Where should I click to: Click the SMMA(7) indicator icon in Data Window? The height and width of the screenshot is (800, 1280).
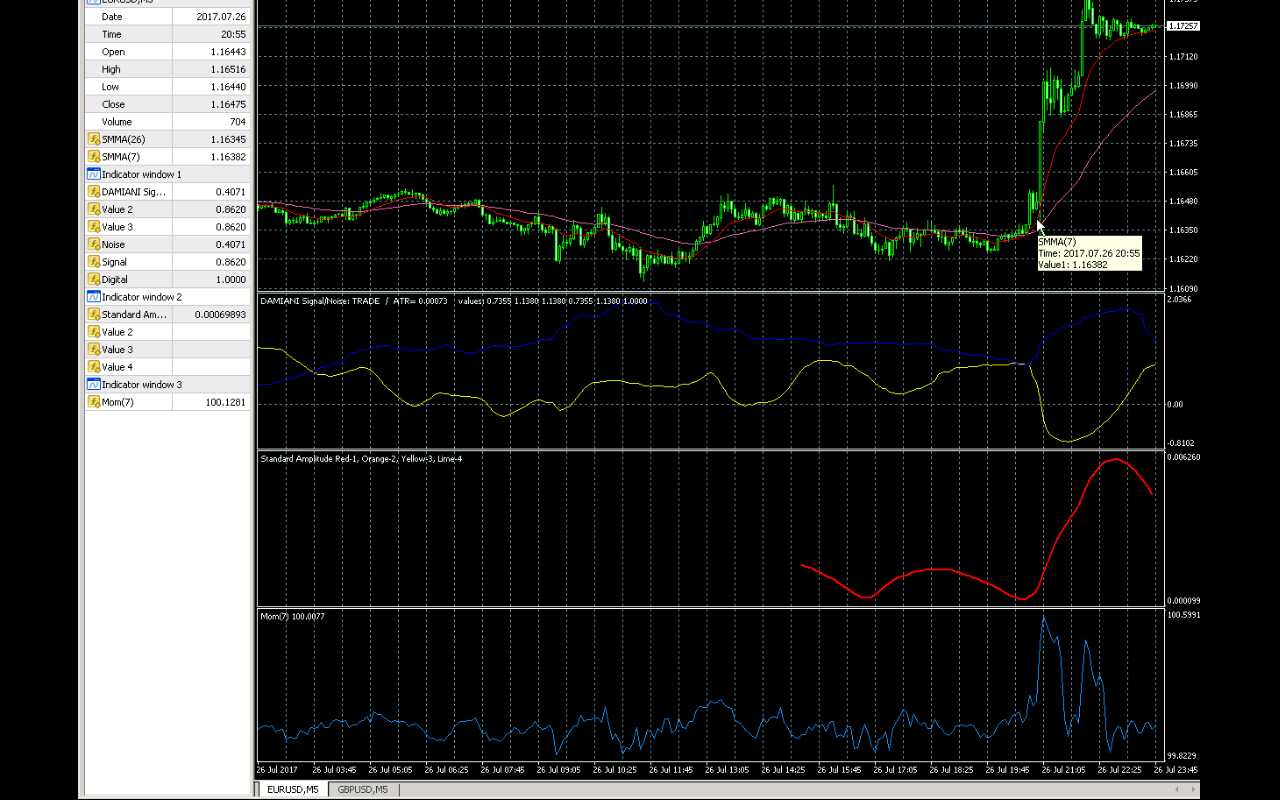tap(94, 157)
